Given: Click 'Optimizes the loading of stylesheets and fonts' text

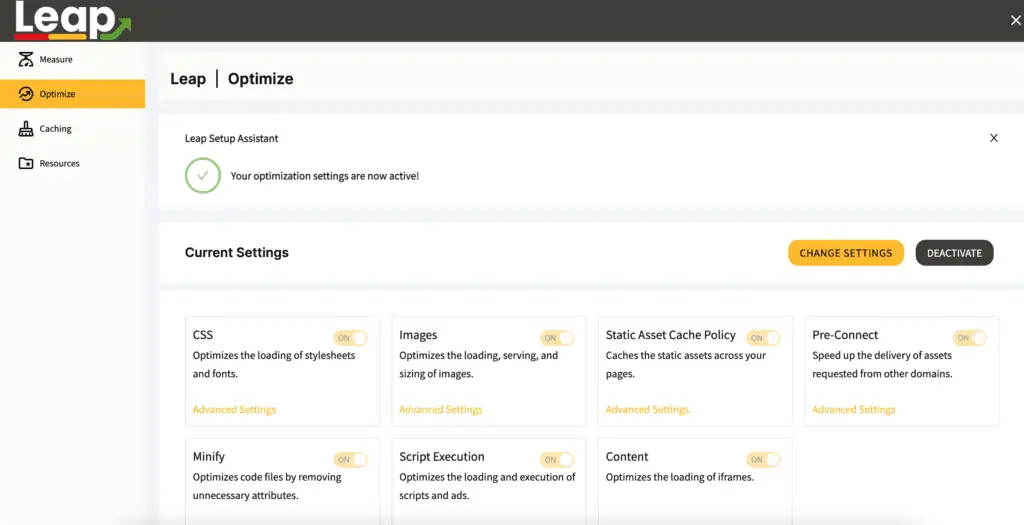Looking at the screenshot, I should tap(274, 365).
